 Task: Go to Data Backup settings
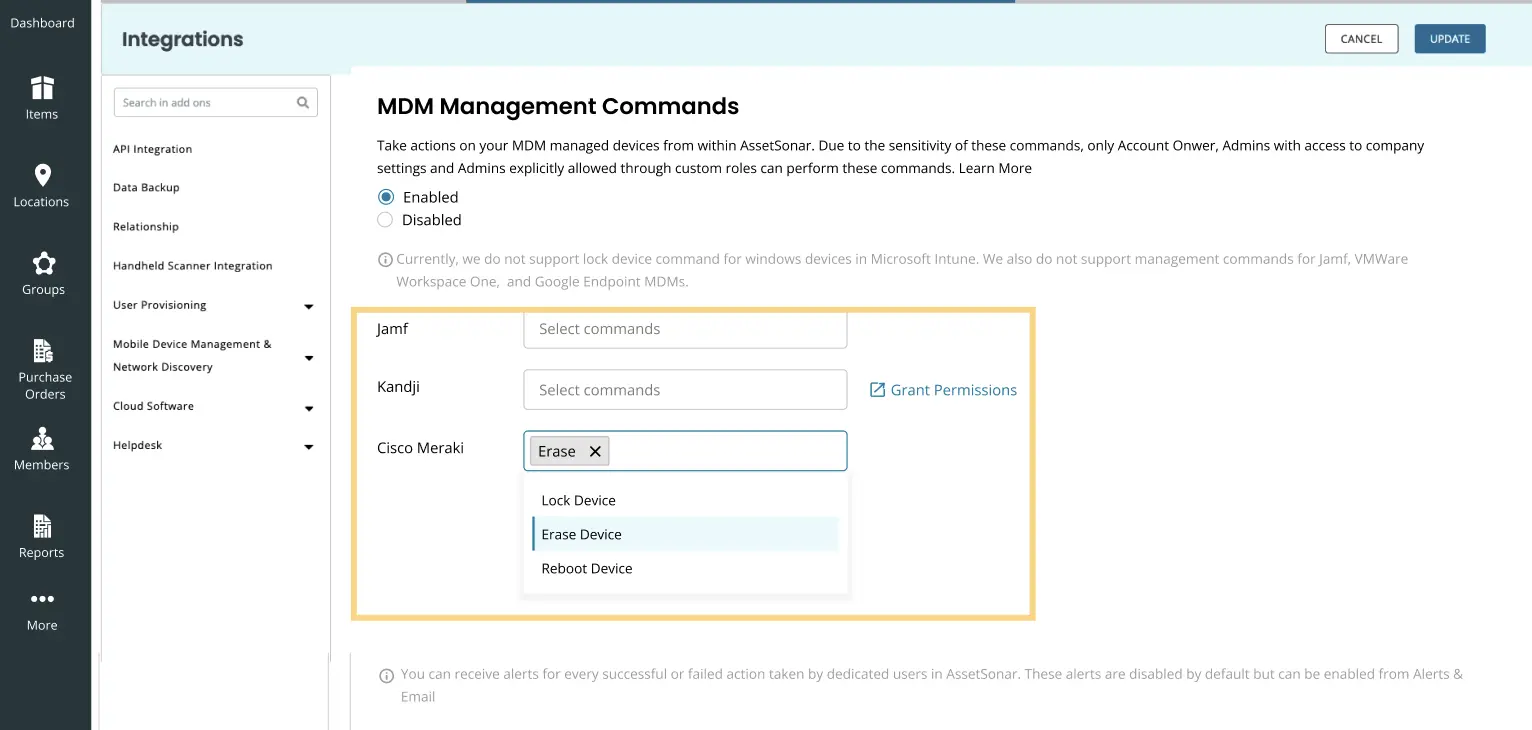pyautogui.click(x=144, y=187)
